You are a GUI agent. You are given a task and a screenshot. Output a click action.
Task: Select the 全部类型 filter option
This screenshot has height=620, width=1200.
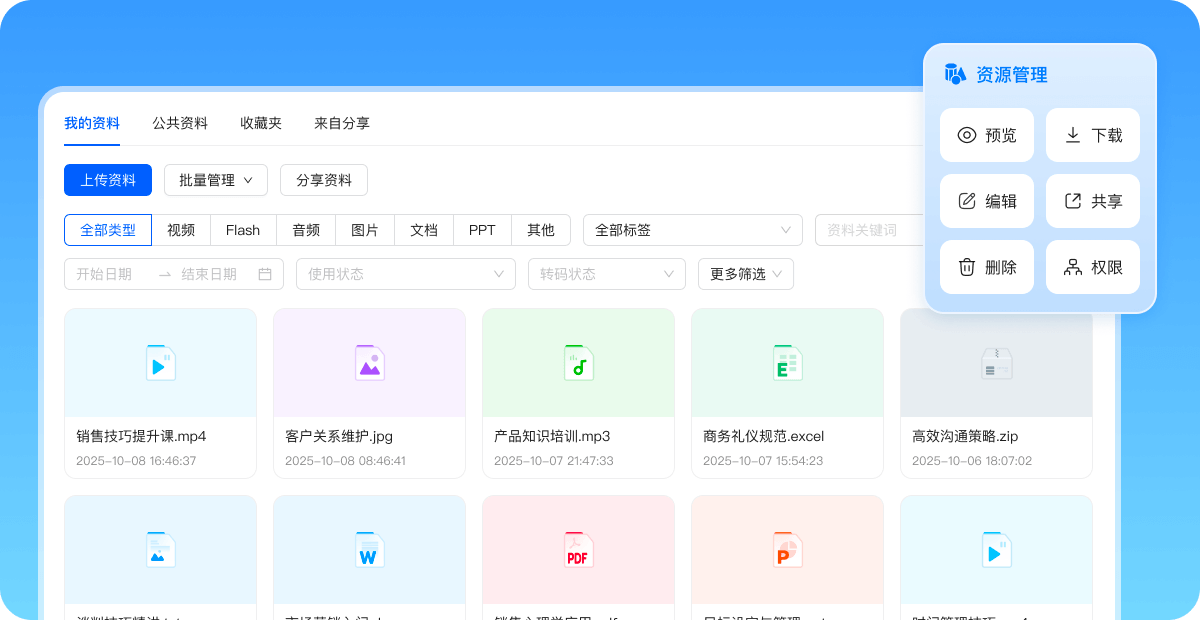[108, 230]
